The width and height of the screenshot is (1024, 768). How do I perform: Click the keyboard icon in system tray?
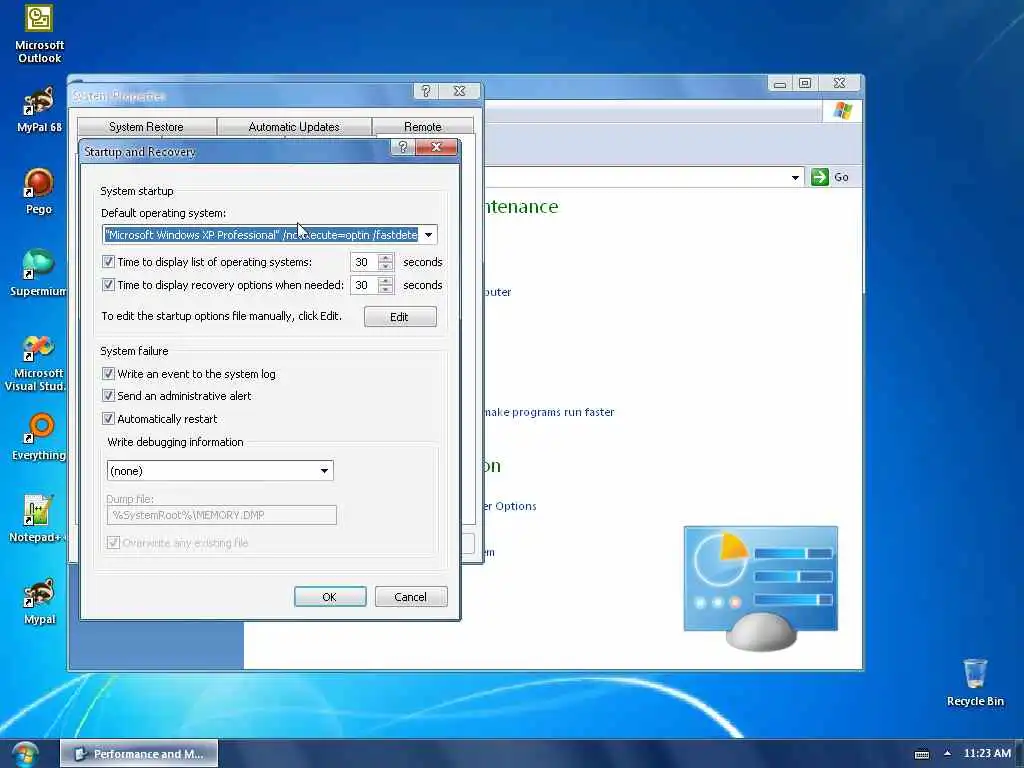(x=921, y=754)
